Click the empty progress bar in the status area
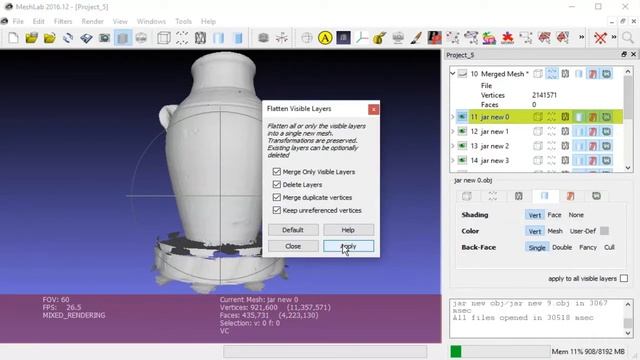 click(325, 351)
